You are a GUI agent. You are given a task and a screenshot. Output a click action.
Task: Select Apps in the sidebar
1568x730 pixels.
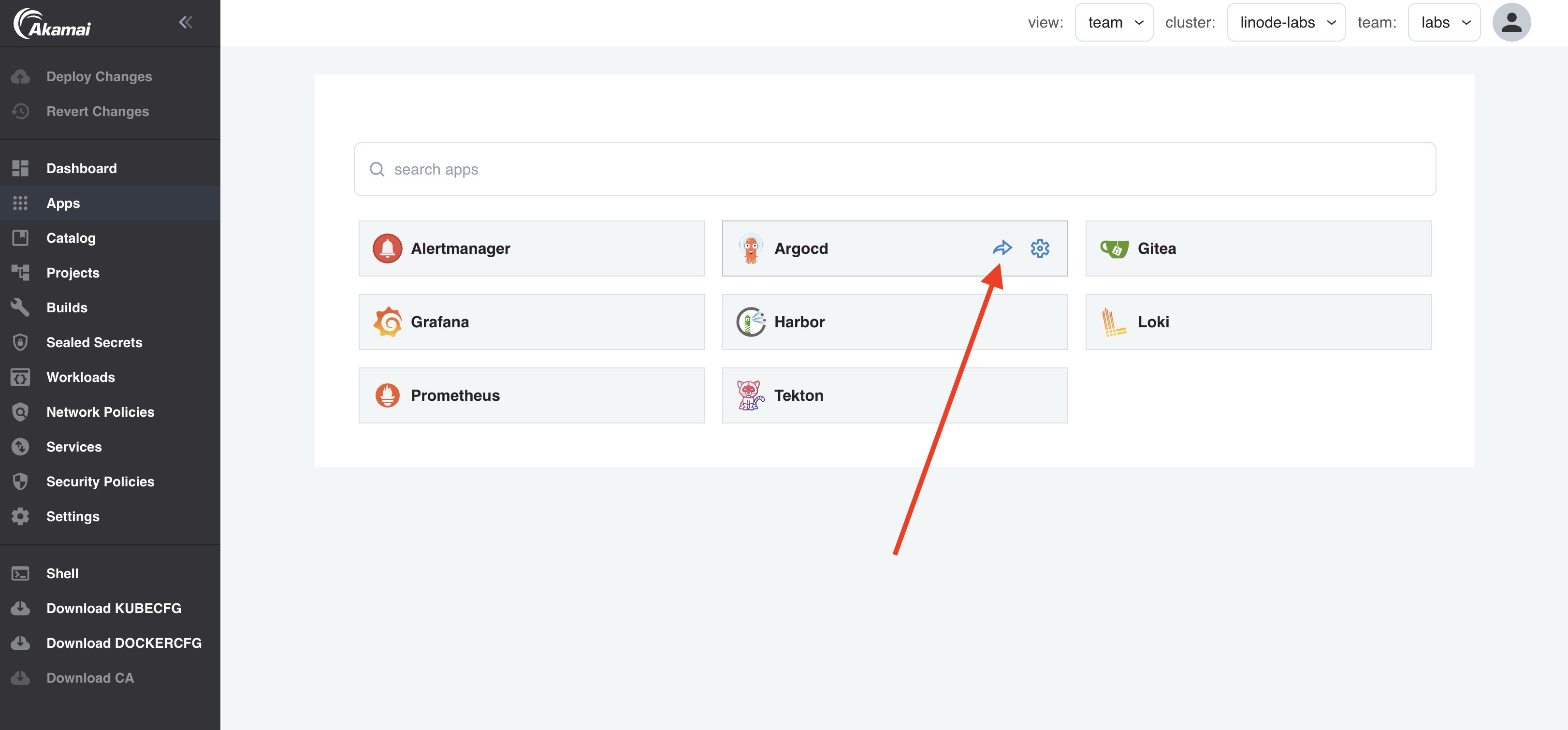click(110, 204)
